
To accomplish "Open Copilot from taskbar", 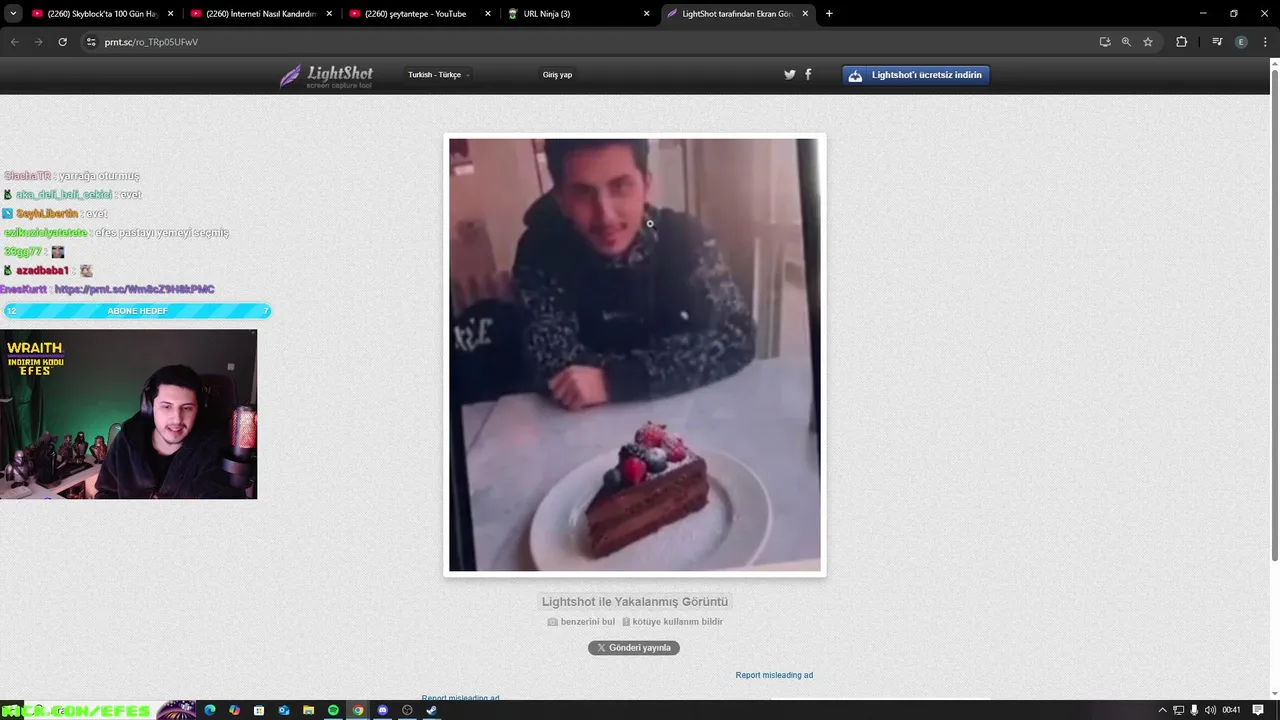I will click(234, 710).
